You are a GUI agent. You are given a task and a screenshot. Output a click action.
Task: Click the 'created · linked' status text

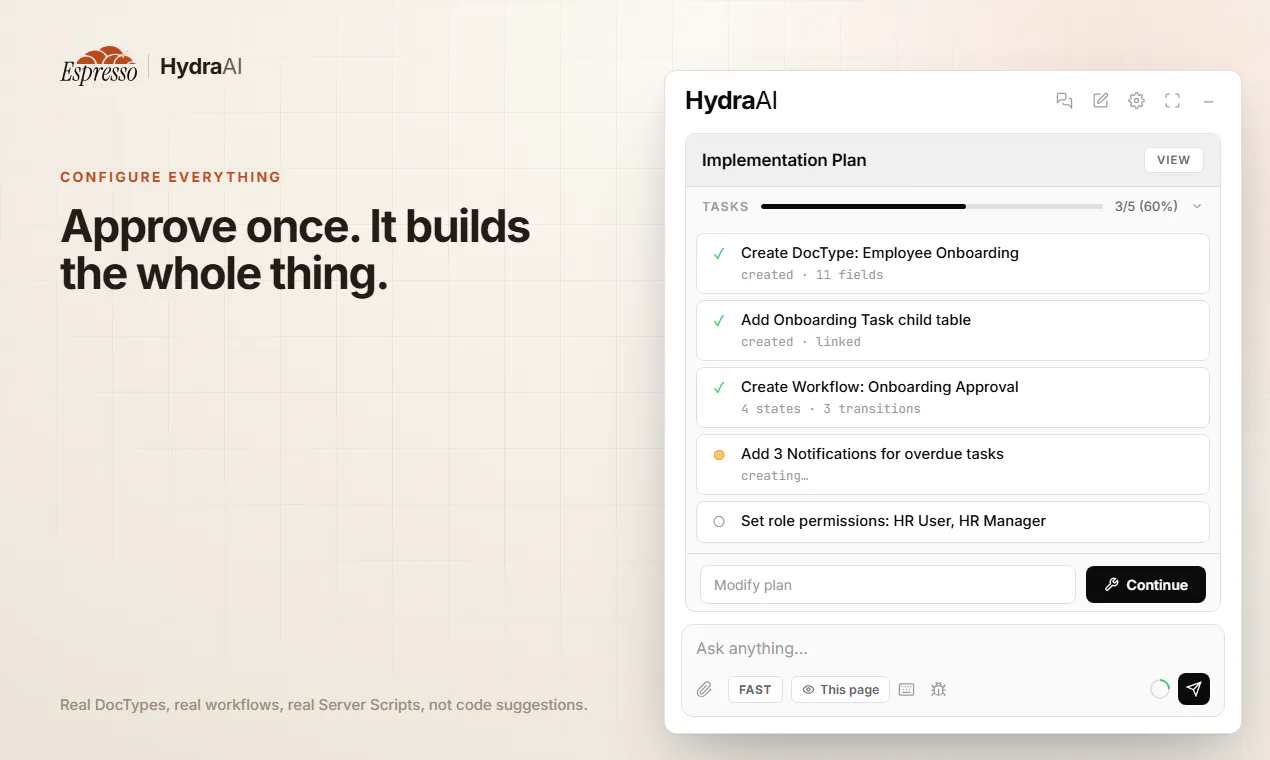(801, 341)
